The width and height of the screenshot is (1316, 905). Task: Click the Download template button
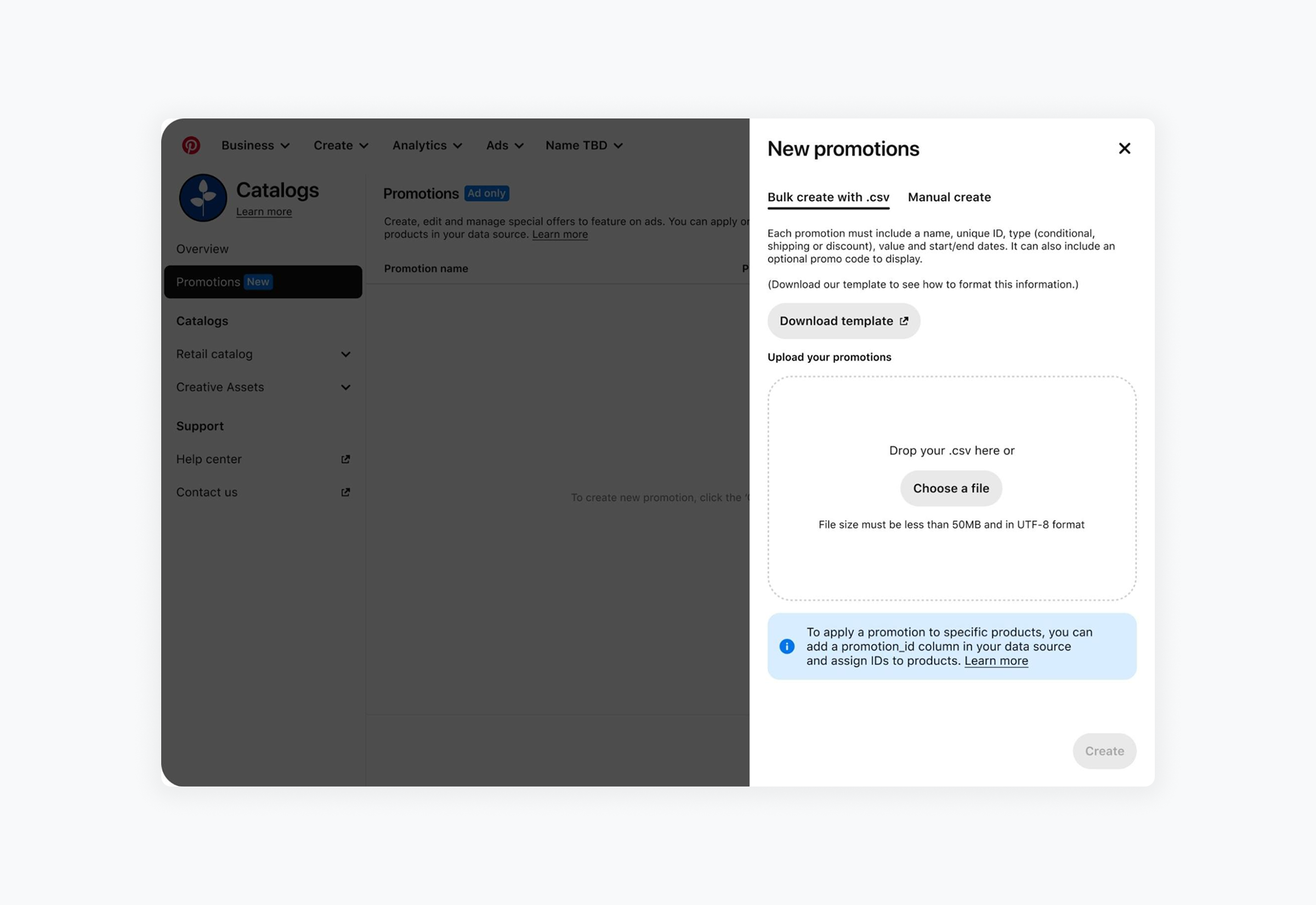(843, 321)
